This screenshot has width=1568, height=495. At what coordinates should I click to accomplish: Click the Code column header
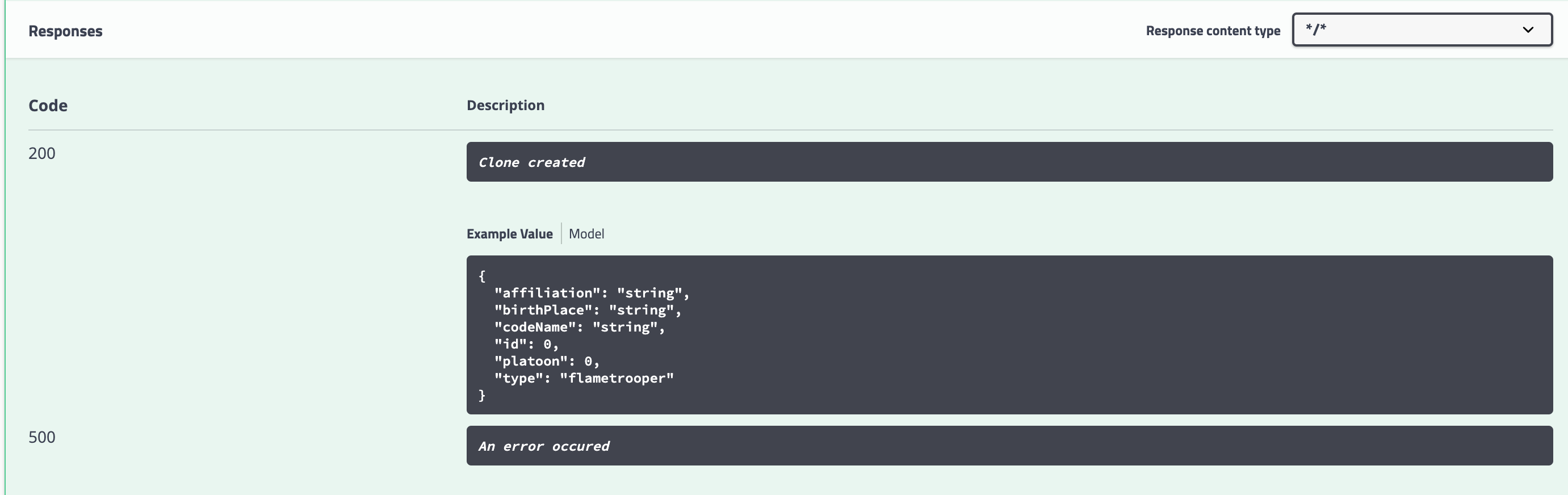click(x=48, y=106)
